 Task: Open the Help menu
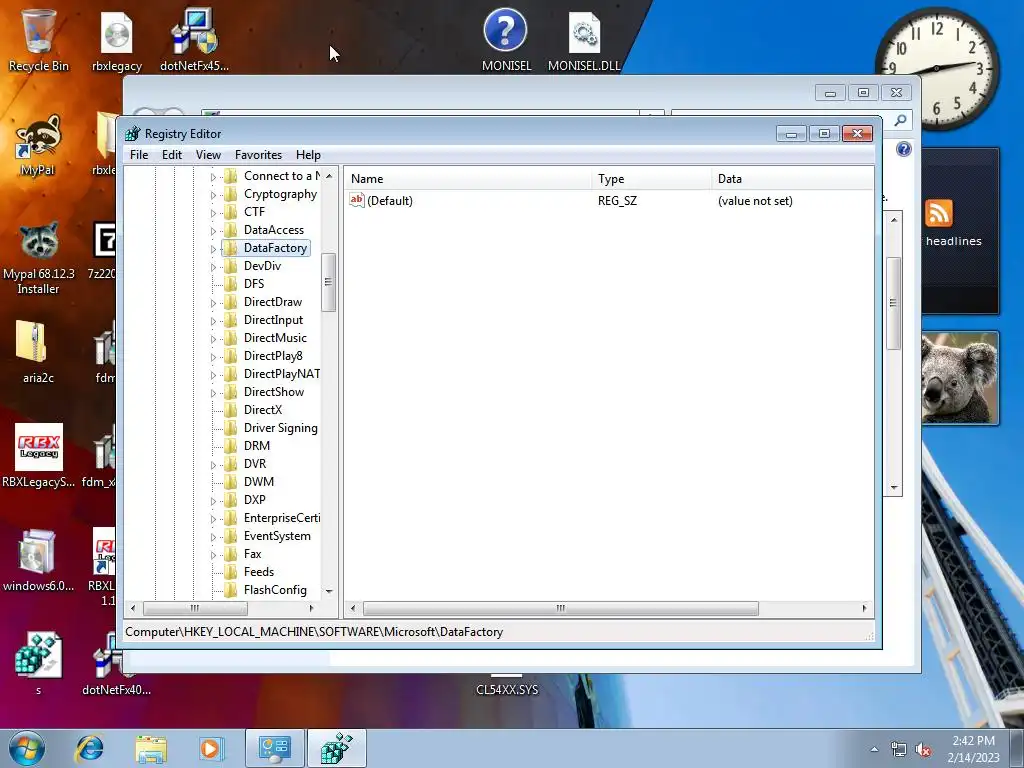tap(308, 155)
